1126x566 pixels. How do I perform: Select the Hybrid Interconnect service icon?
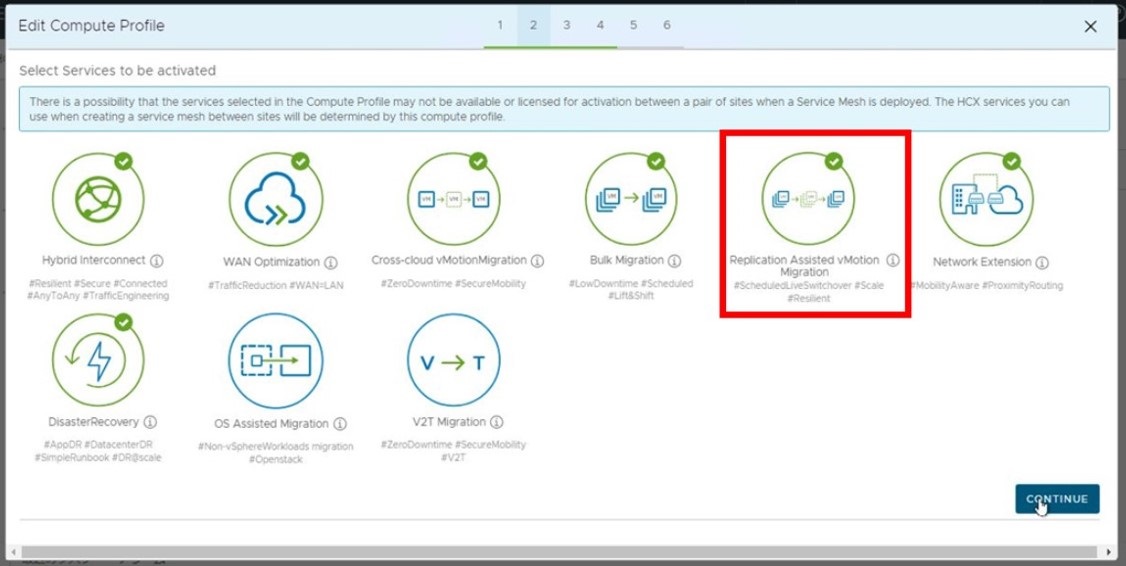pos(98,199)
